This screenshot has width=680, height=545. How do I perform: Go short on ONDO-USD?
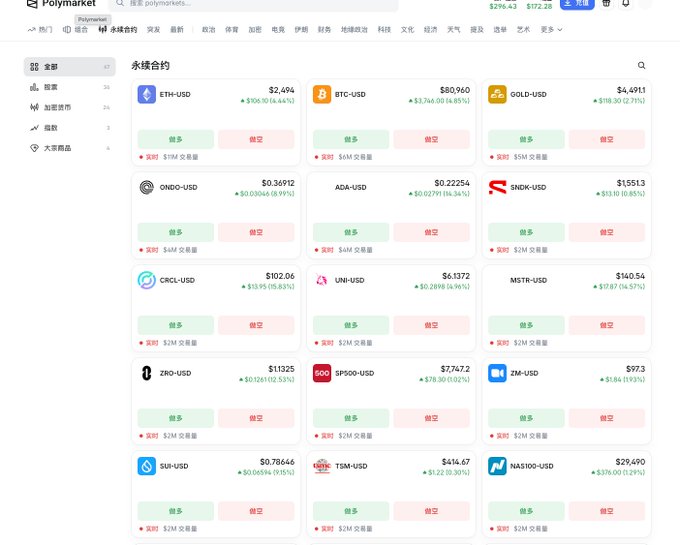click(256, 232)
